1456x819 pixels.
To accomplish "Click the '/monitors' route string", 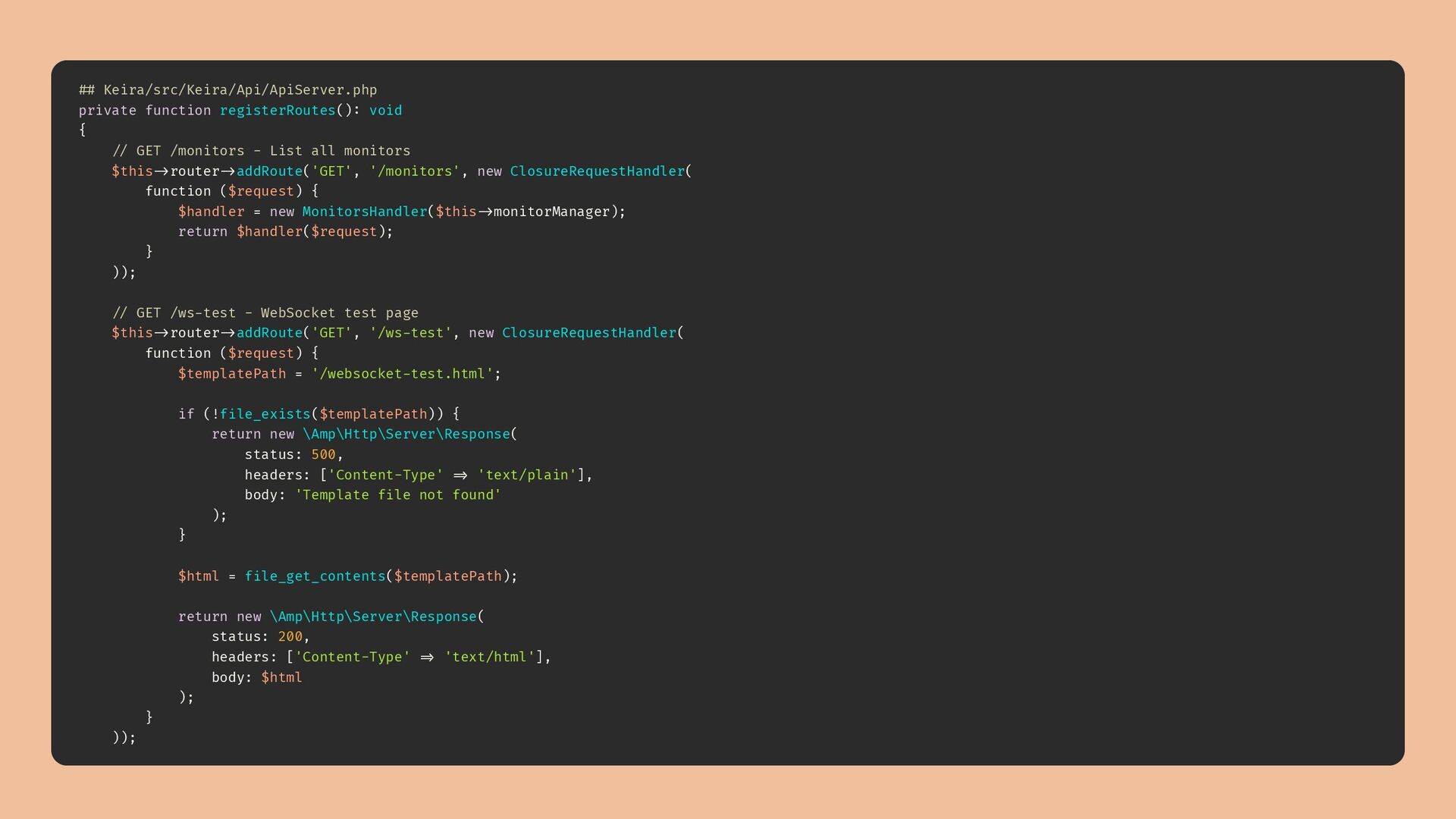I will pos(415,171).
